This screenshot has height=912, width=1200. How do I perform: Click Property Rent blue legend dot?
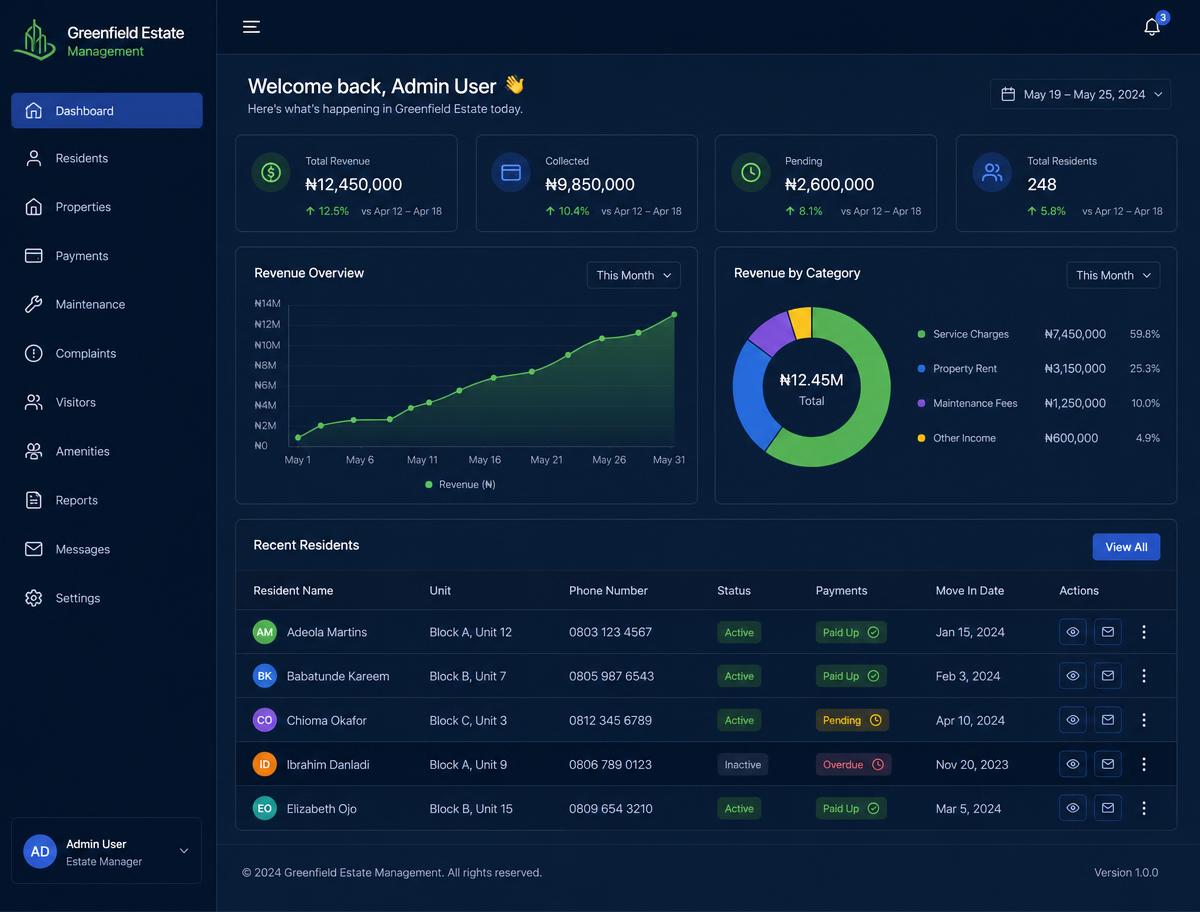pyautogui.click(x=921, y=369)
